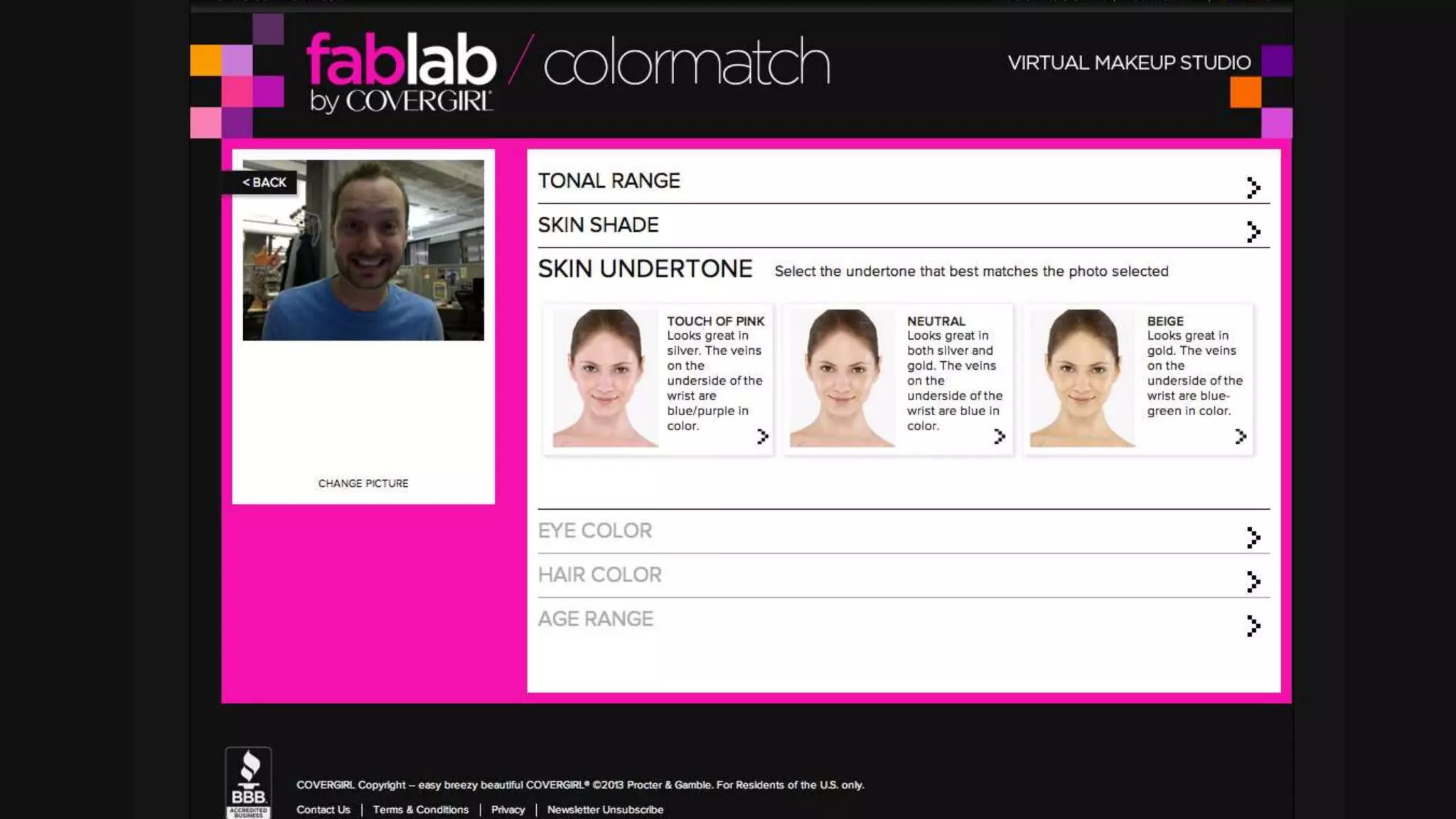Viewport: 1456px width, 819px height.
Task: Expand the Skin Shade section arrow
Action: pyautogui.click(x=1253, y=232)
